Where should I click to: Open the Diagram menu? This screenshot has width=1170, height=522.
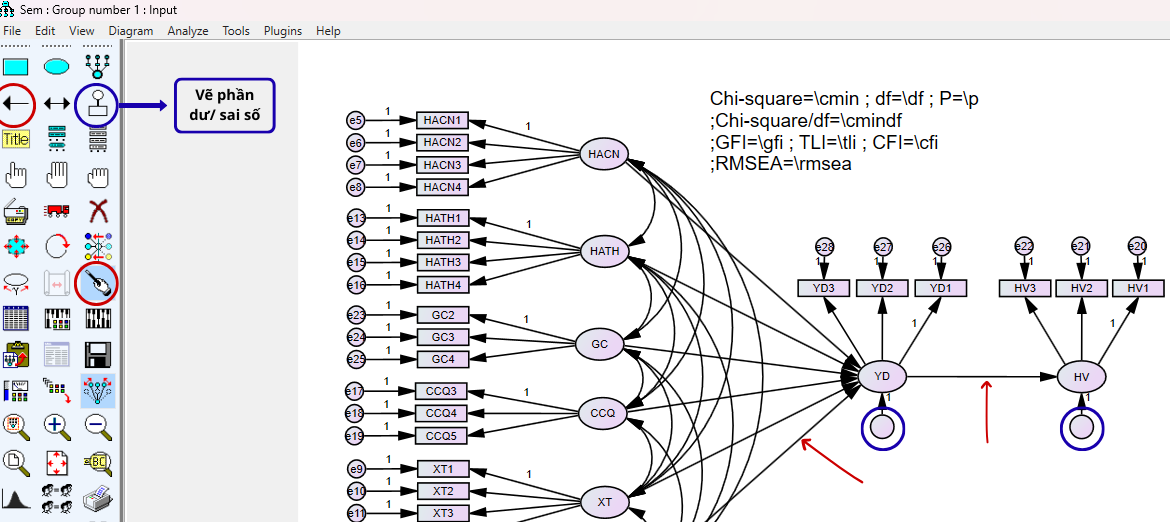coord(131,31)
